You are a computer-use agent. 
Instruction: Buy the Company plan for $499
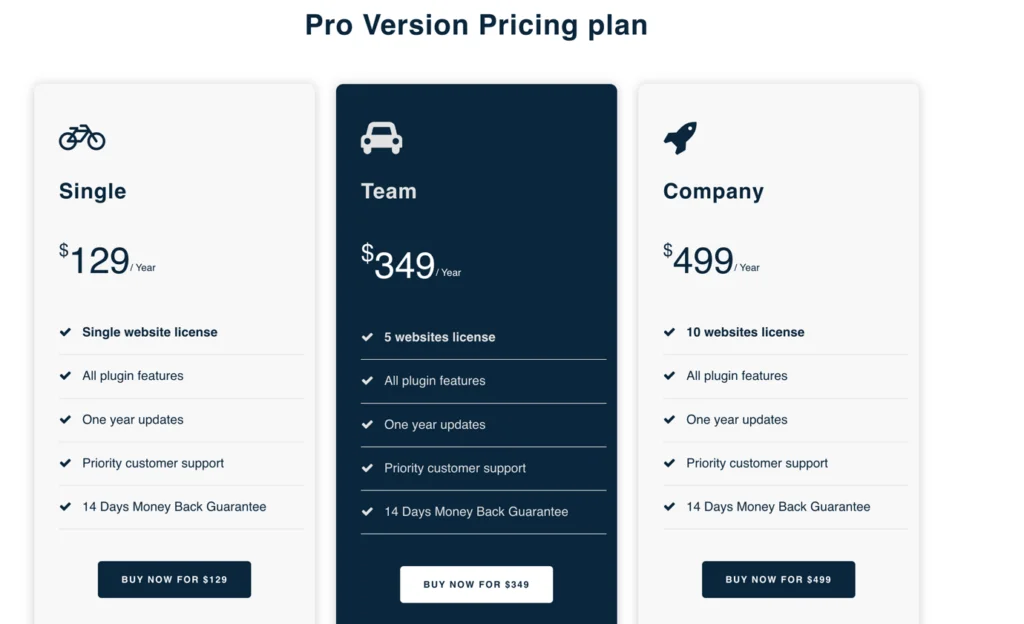coord(778,580)
